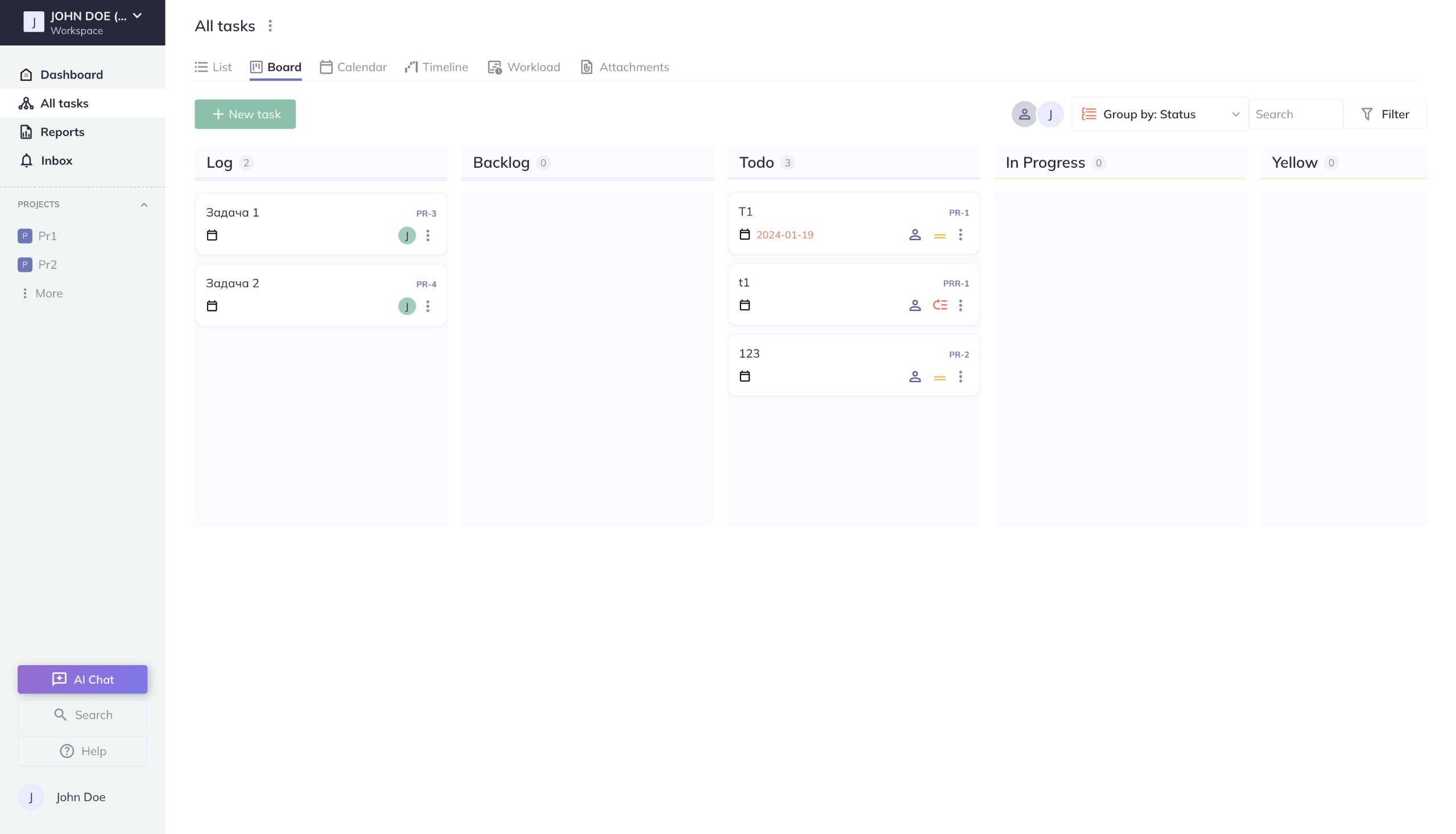Open John Doe profile at sidebar bottom
1456x834 pixels.
coord(62,797)
